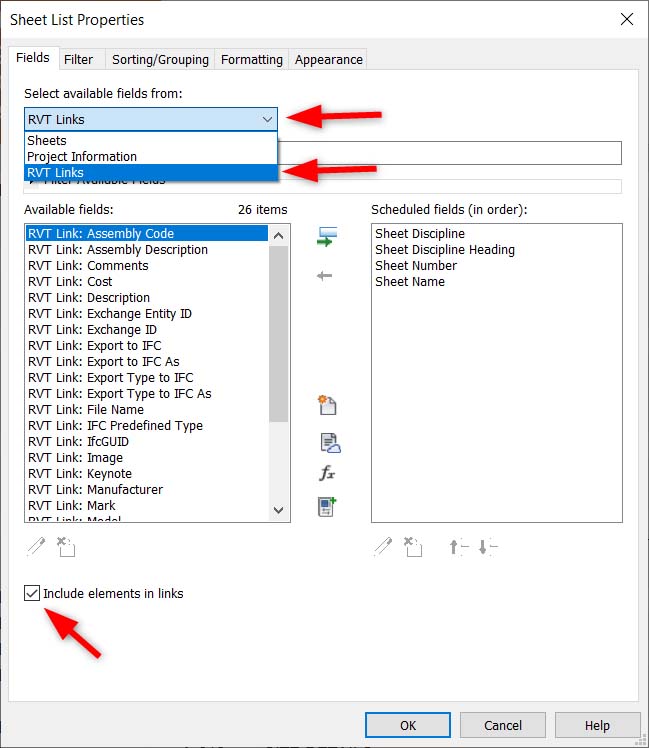Choose Project Information from the dropdown list
649x748 pixels.
point(82,156)
